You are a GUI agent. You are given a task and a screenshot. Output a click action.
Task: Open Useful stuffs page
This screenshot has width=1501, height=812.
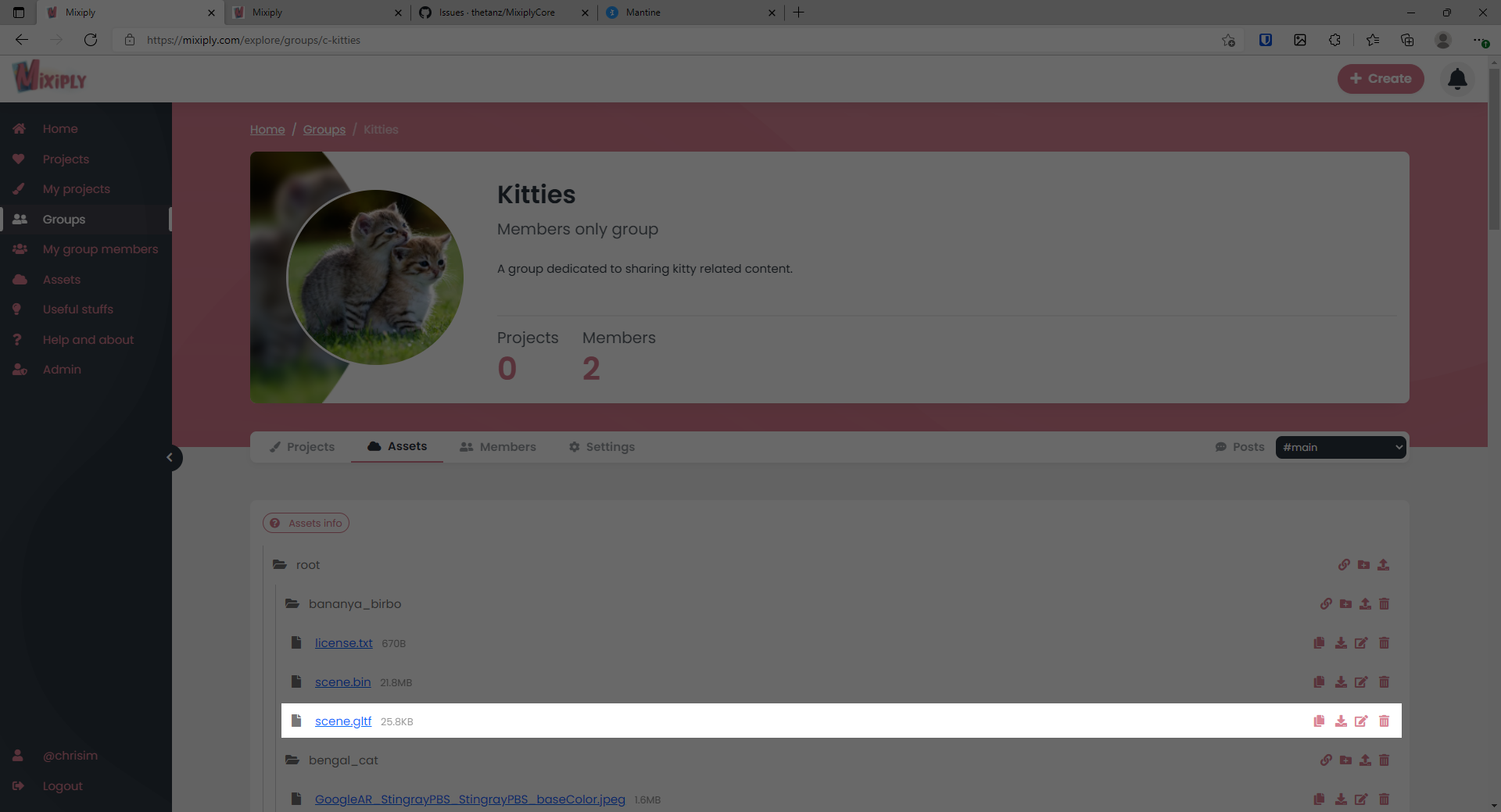(x=78, y=309)
